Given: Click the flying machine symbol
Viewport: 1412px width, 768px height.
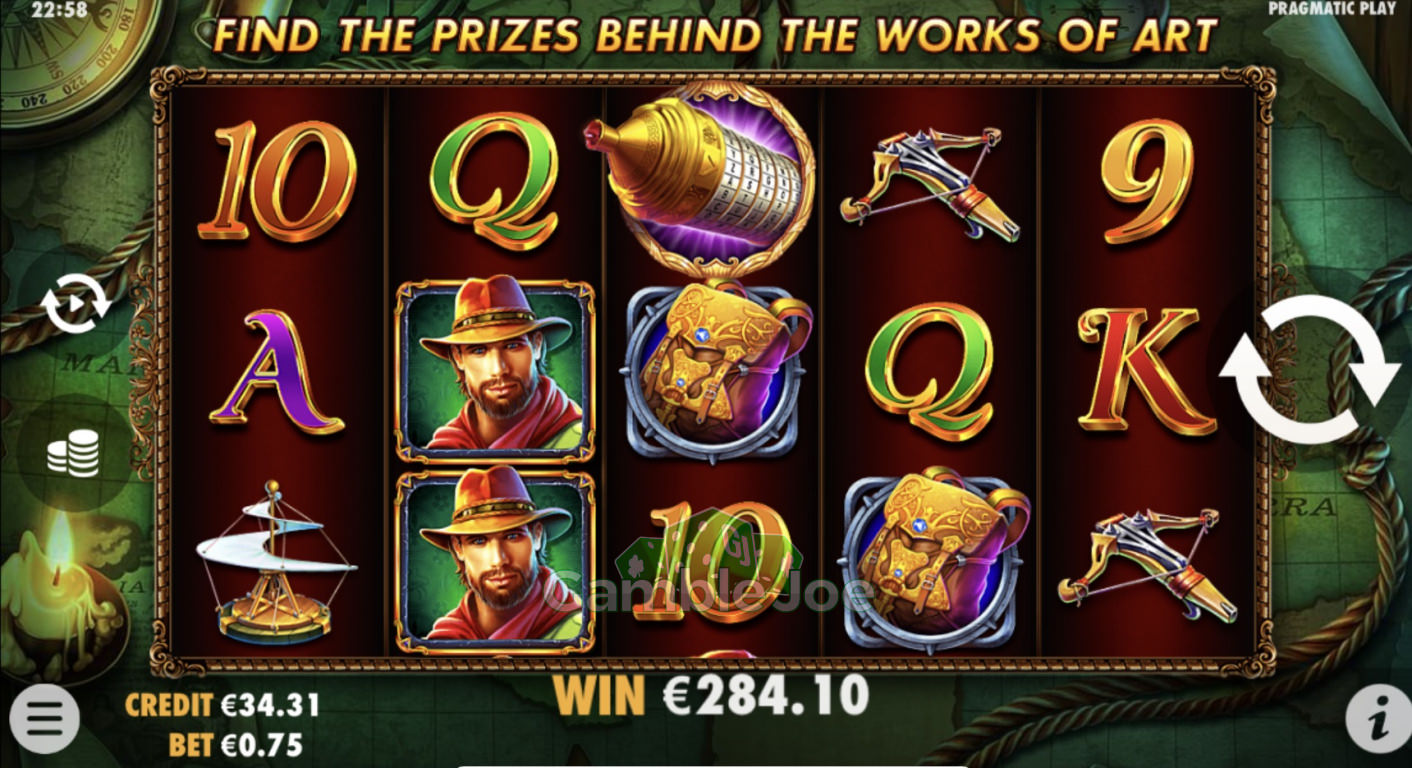Looking at the screenshot, I should pyautogui.click(x=276, y=562).
